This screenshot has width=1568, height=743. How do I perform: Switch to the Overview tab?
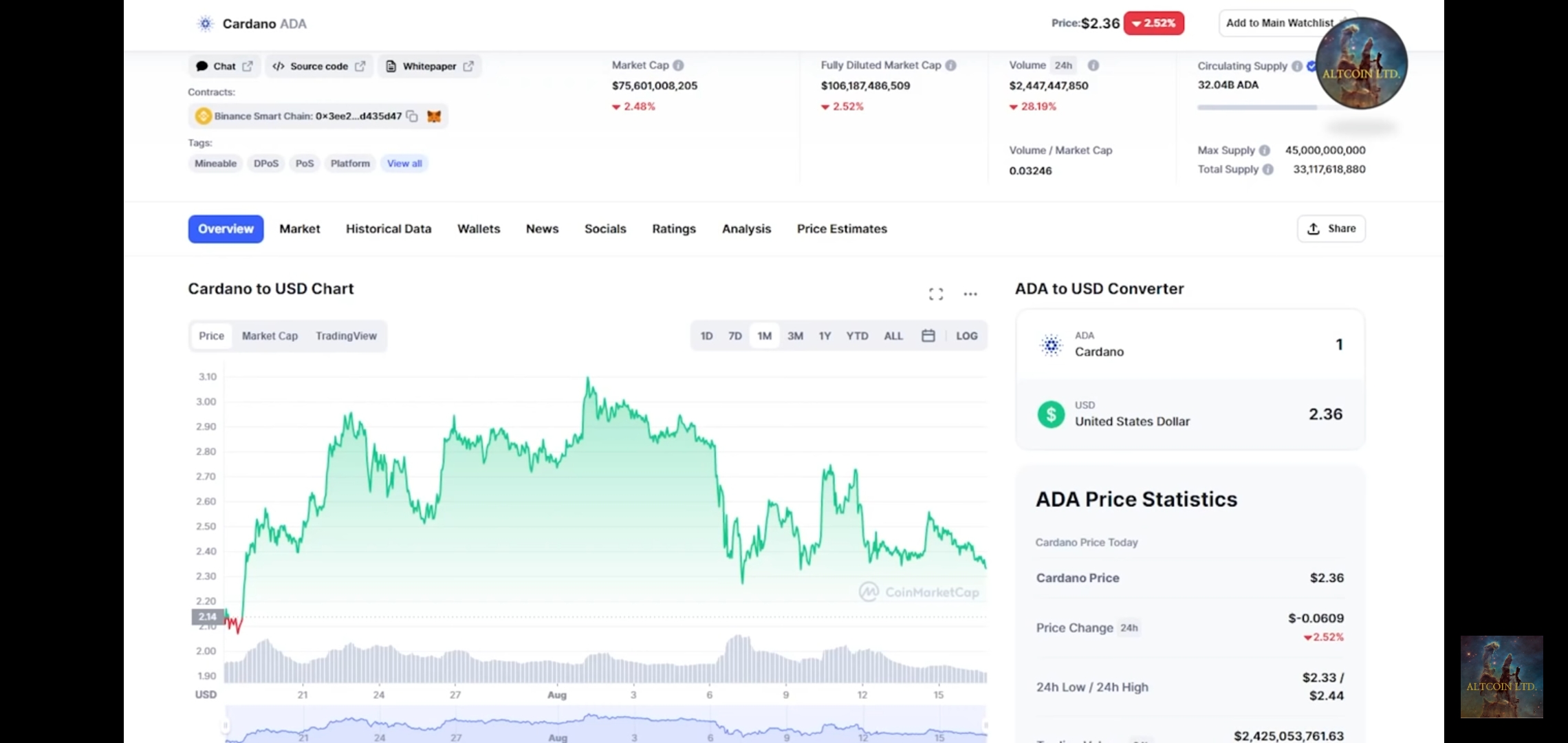pos(226,229)
